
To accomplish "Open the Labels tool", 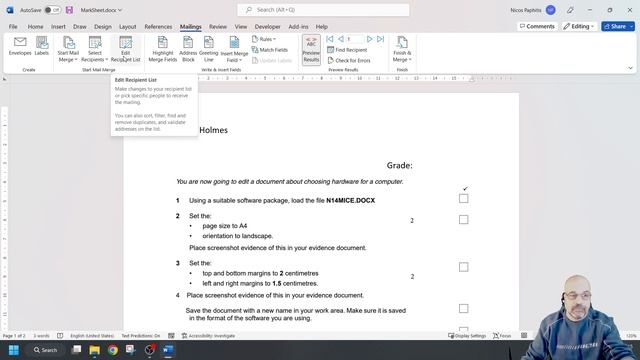I will pos(42,46).
